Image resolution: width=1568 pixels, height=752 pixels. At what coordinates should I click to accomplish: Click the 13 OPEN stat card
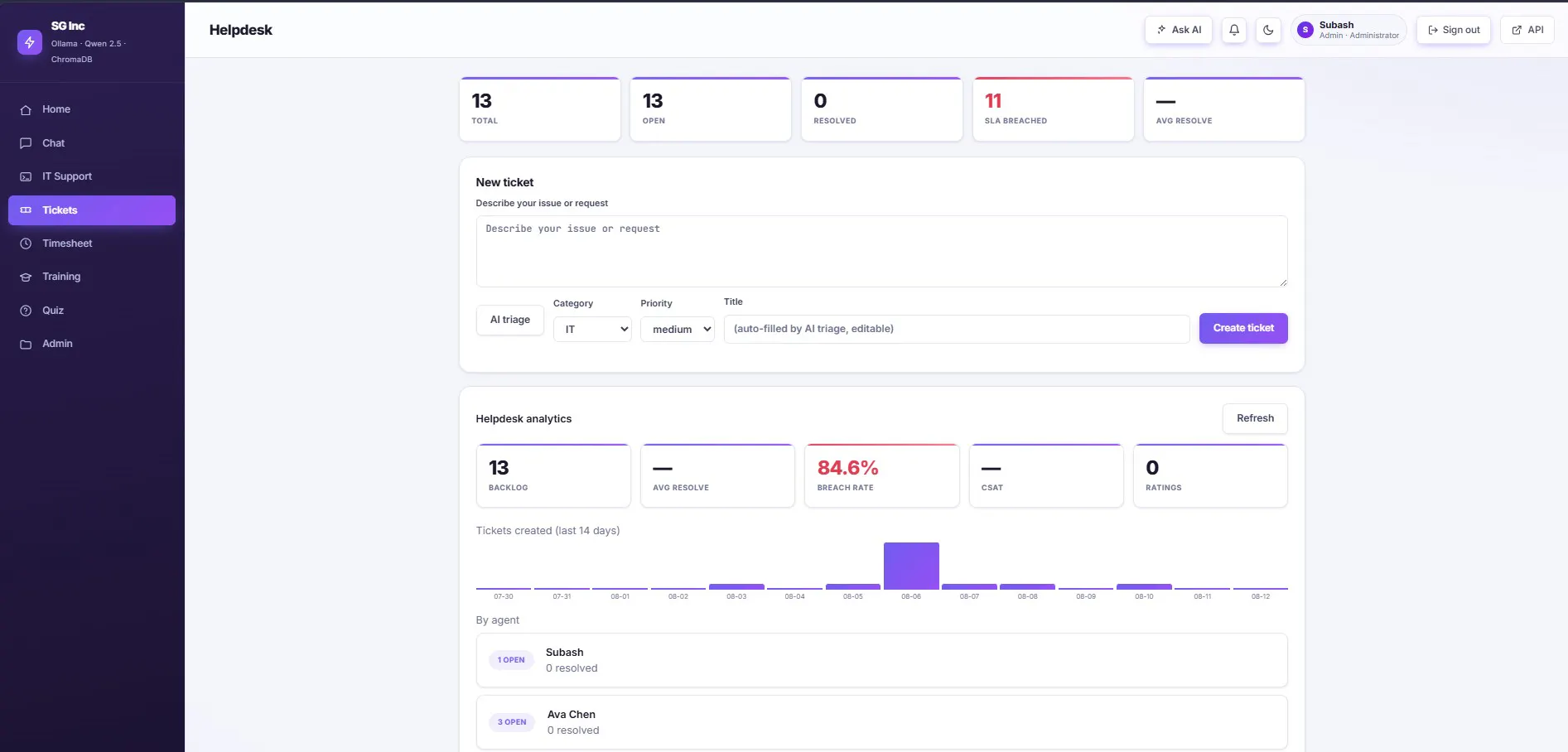coord(711,109)
